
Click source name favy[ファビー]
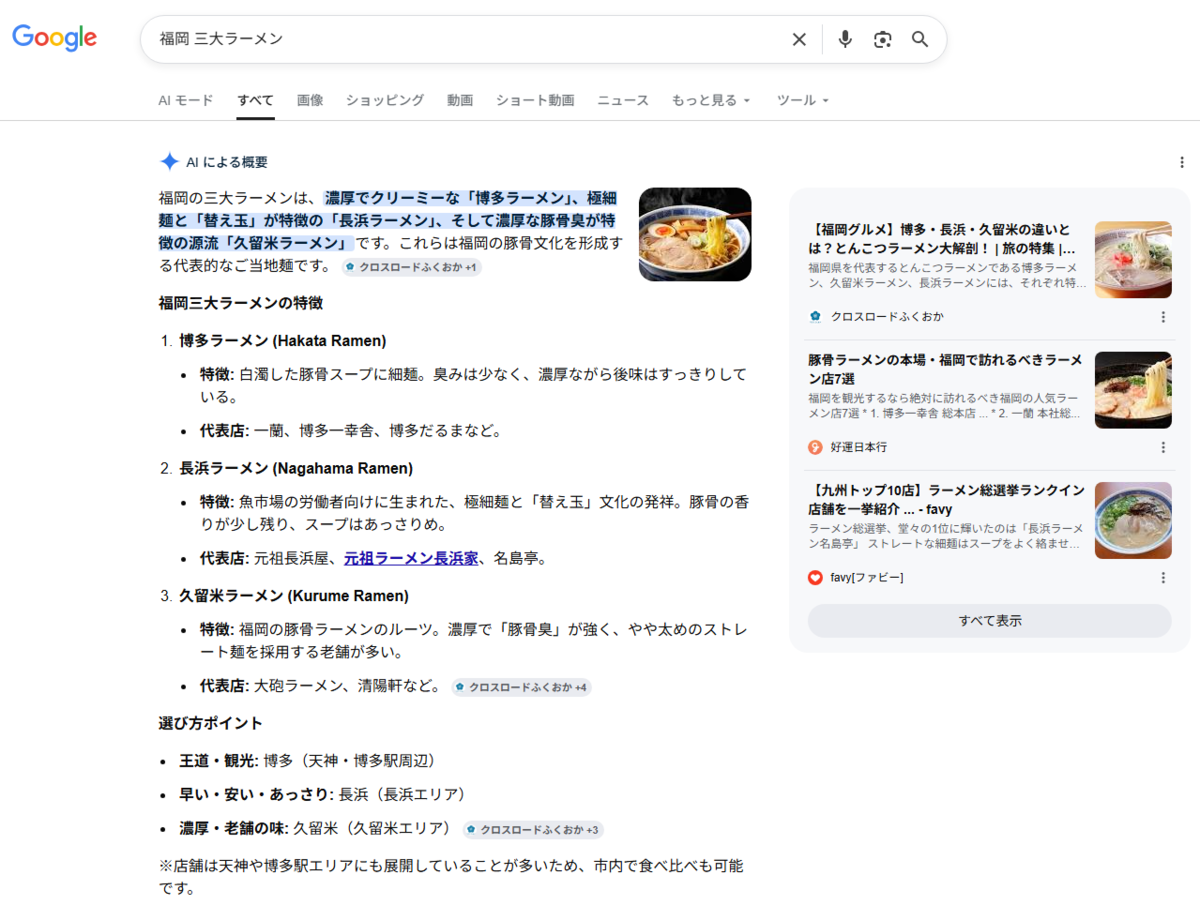click(867, 577)
